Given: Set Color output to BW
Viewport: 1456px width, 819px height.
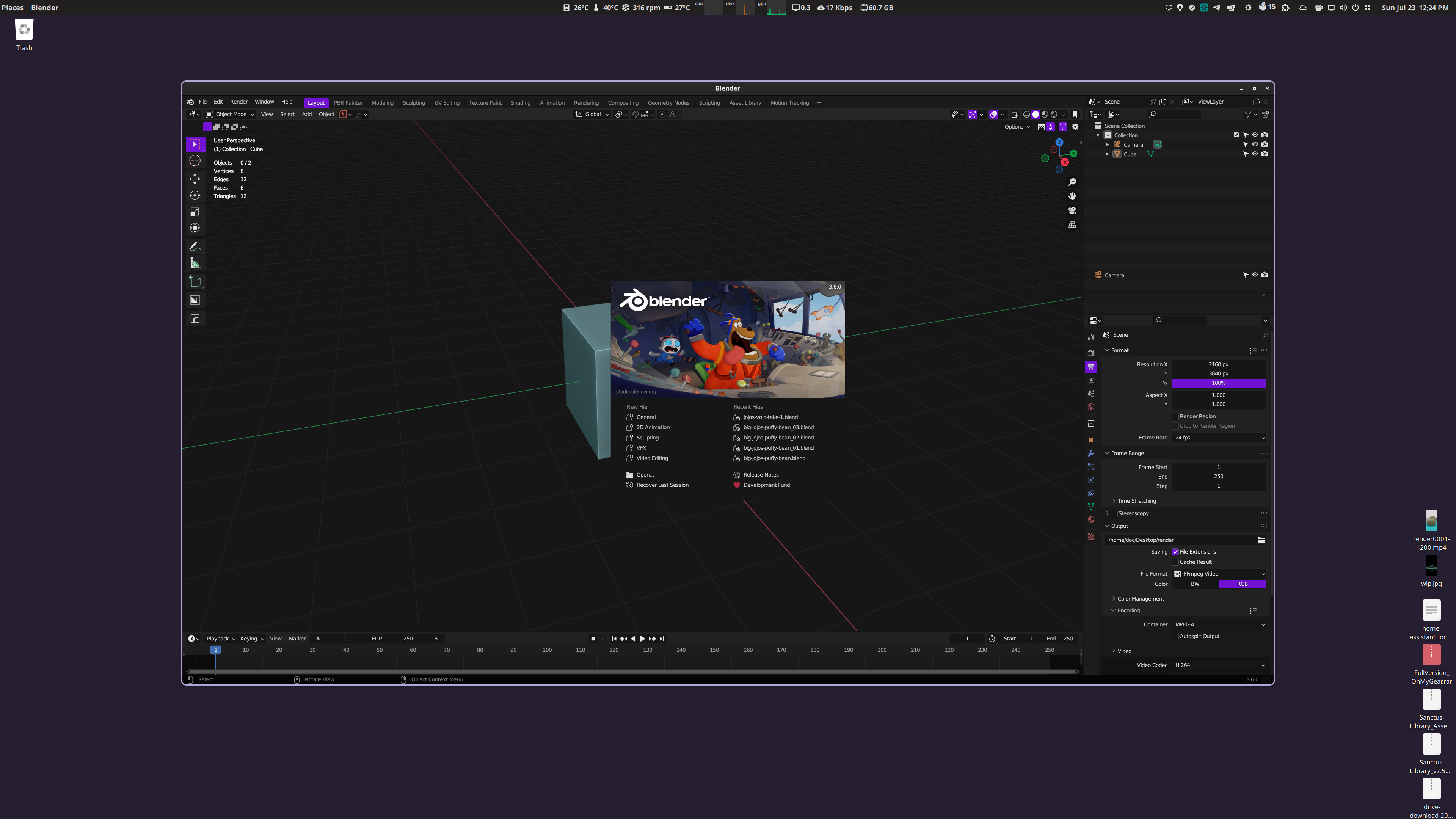Looking at the screenshot, I should point(1195,584).
